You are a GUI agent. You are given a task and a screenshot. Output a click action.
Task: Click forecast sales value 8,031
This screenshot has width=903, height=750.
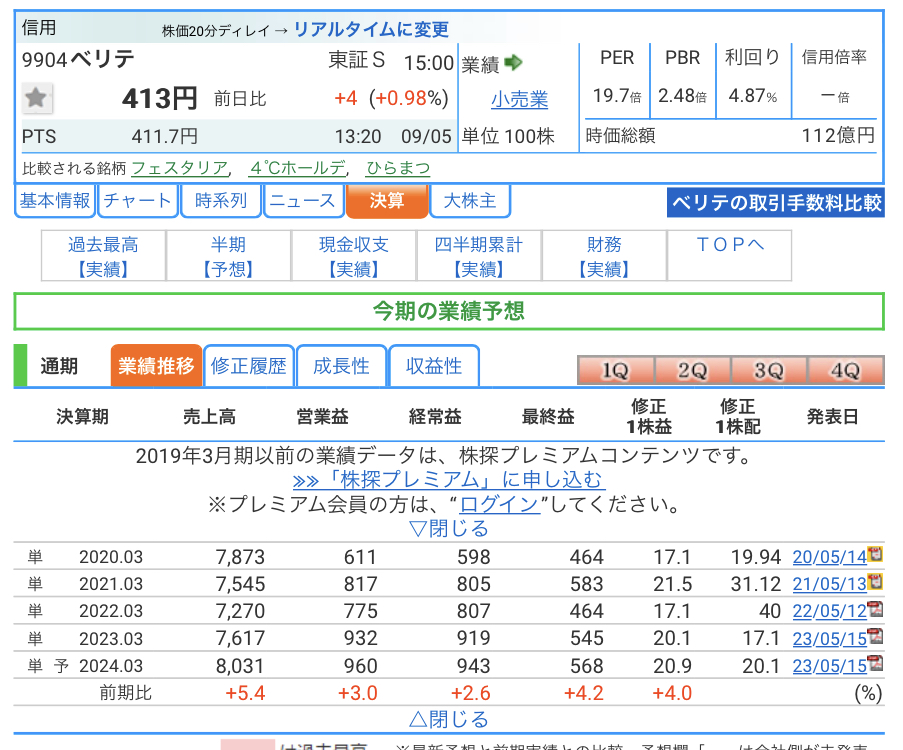click(240, 666)
